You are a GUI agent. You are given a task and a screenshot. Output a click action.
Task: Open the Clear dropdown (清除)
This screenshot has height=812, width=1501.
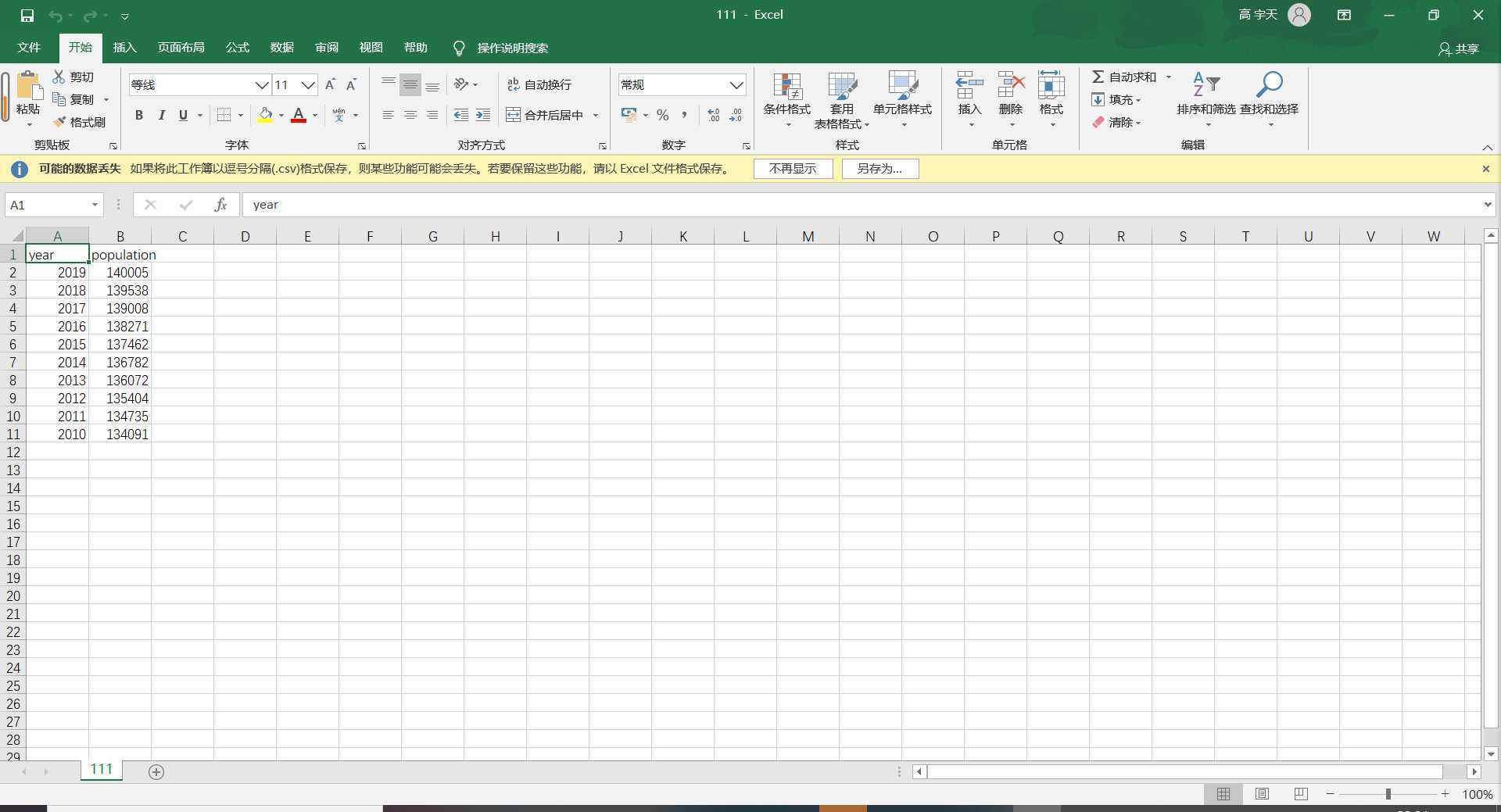[x=1116, y=122]
